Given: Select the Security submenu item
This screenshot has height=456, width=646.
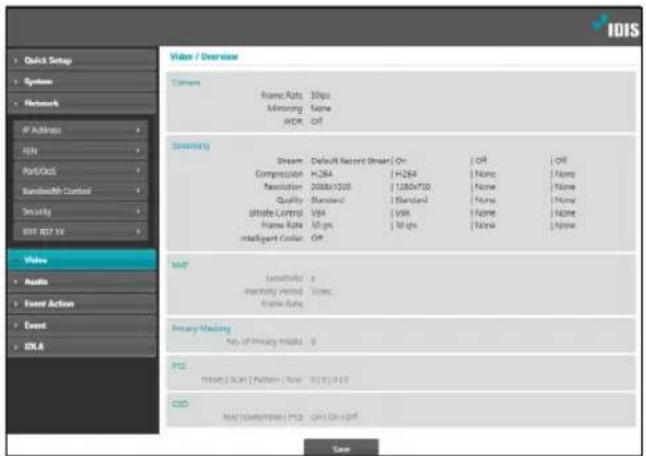Looking at the screenshot, I should click(x=81, y=212).
